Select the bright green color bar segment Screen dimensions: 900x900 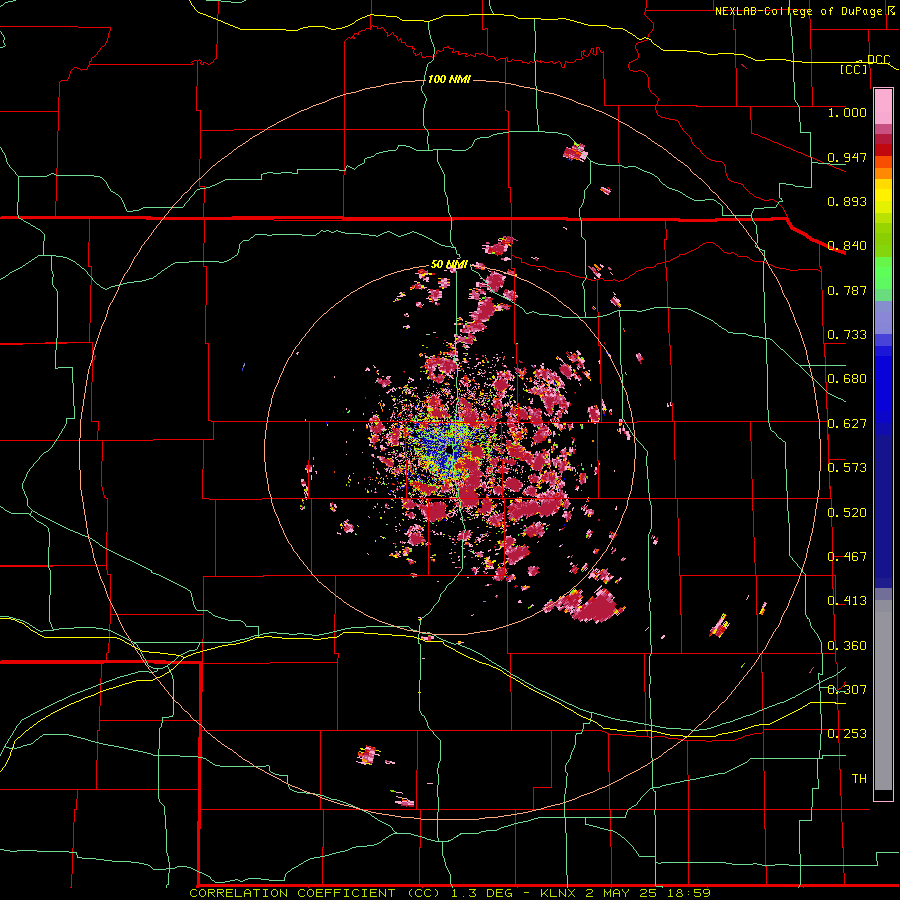(x=883, y=273)
